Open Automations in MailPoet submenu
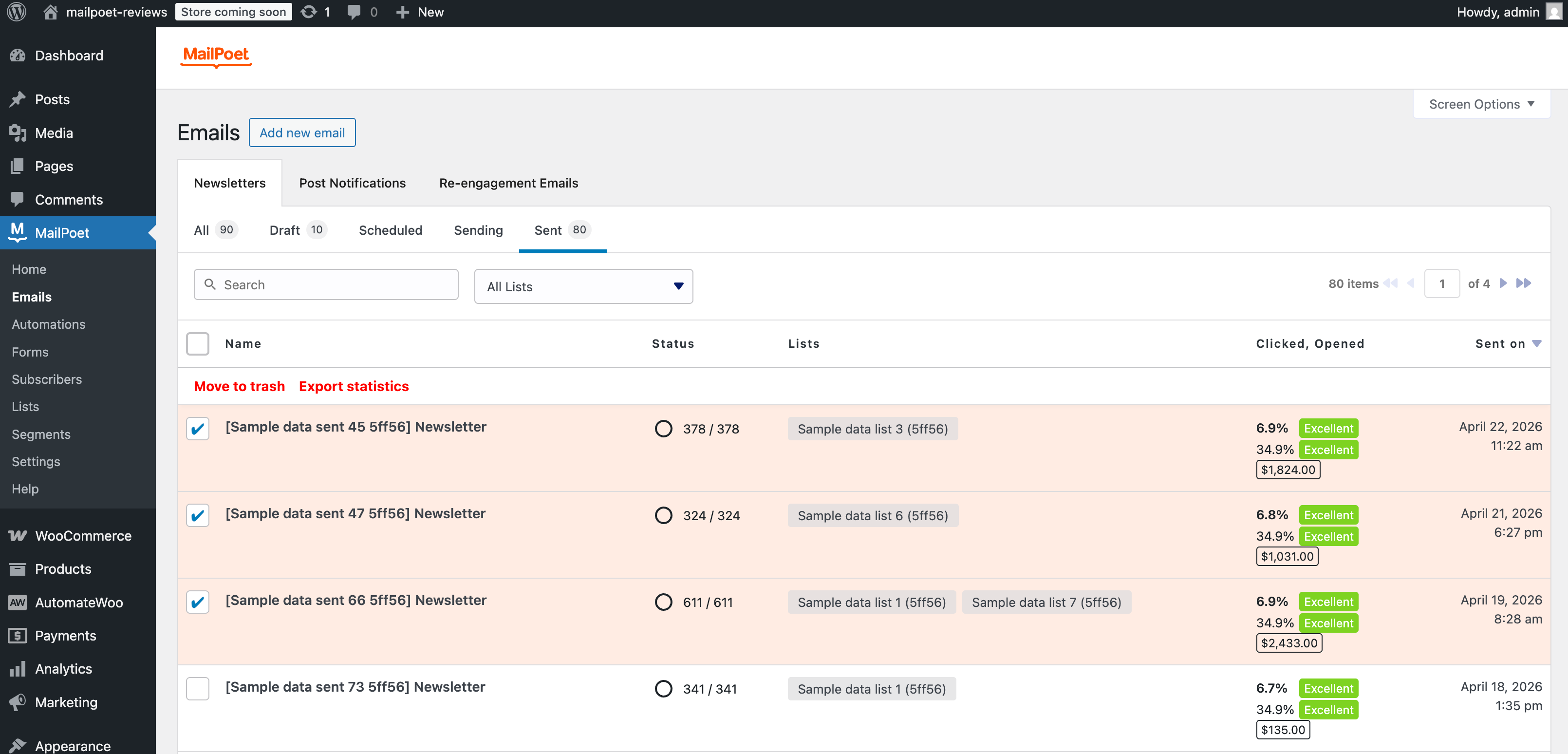This screenshot has width=1568, height=754. point(48,324)
